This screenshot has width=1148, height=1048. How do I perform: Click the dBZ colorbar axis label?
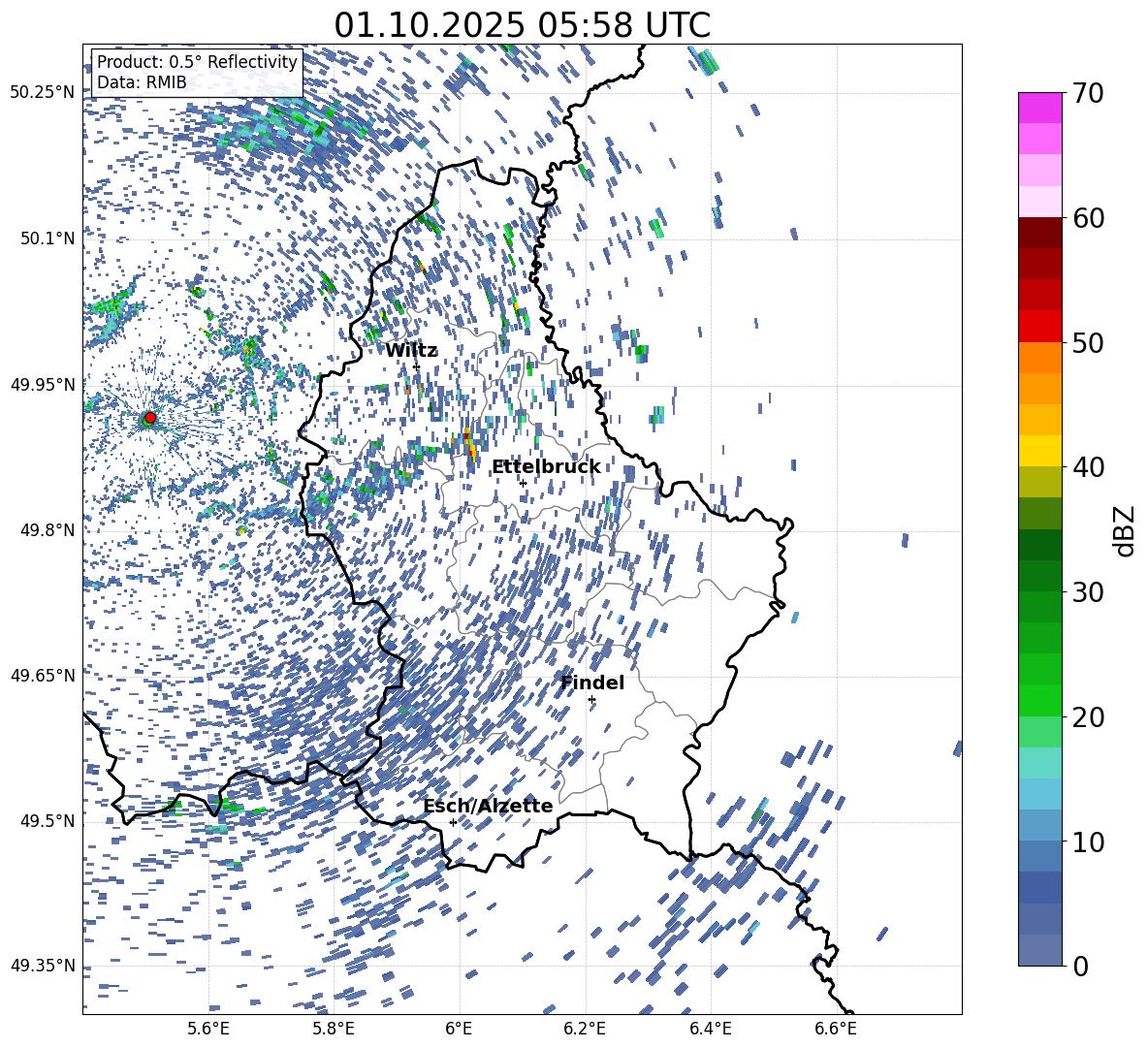click(1125, 530)
